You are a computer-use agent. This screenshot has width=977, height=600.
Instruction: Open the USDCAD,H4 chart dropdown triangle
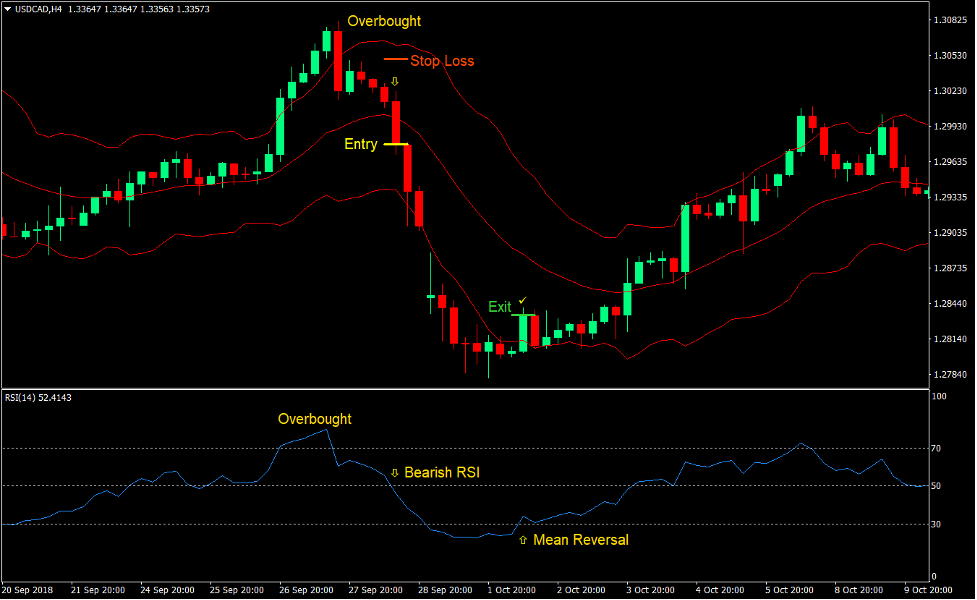[x=8, y=8]
